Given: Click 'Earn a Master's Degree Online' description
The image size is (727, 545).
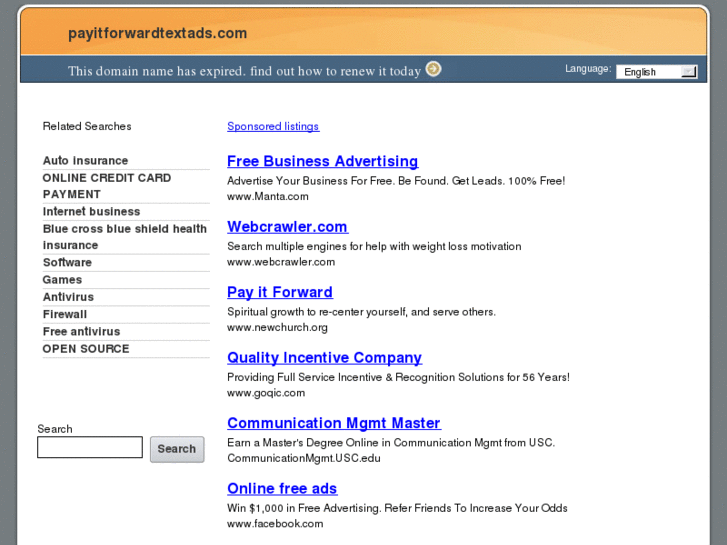Looking at the screenshot, I should [391, 442].
